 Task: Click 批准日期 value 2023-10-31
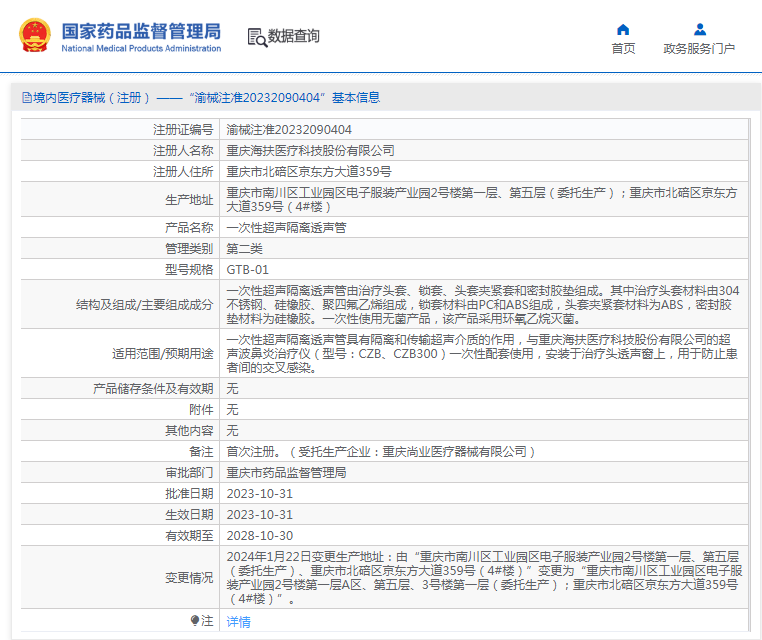260,494
